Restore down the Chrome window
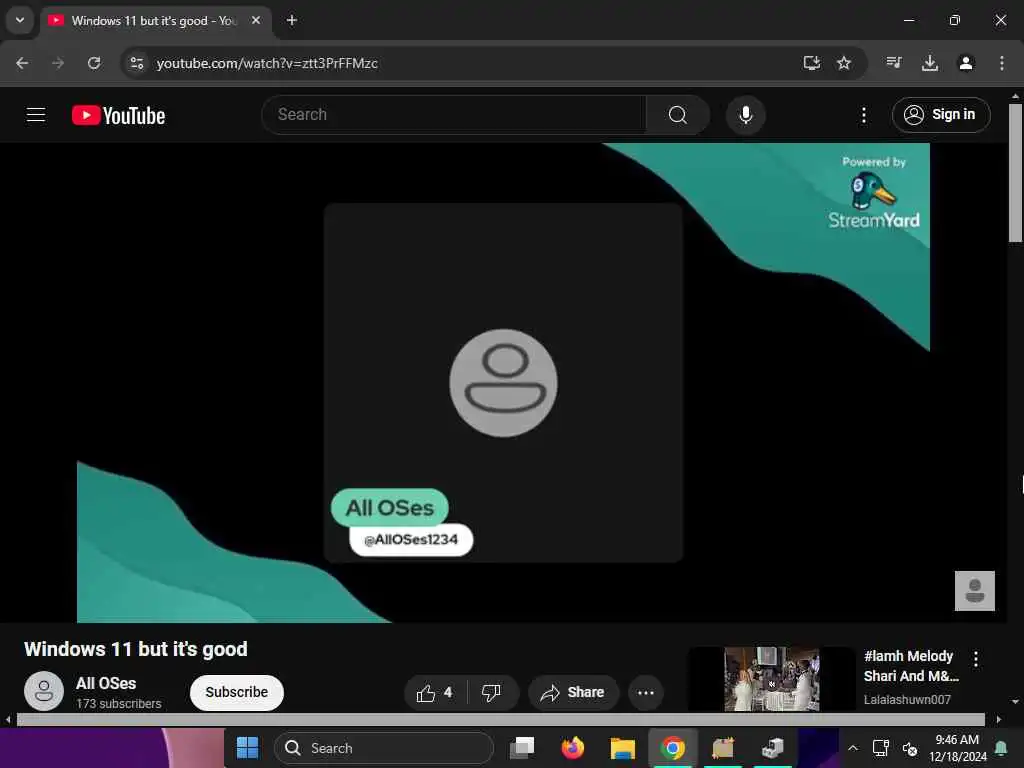This screenshot has width=1024, height=768. click(955, 20)
